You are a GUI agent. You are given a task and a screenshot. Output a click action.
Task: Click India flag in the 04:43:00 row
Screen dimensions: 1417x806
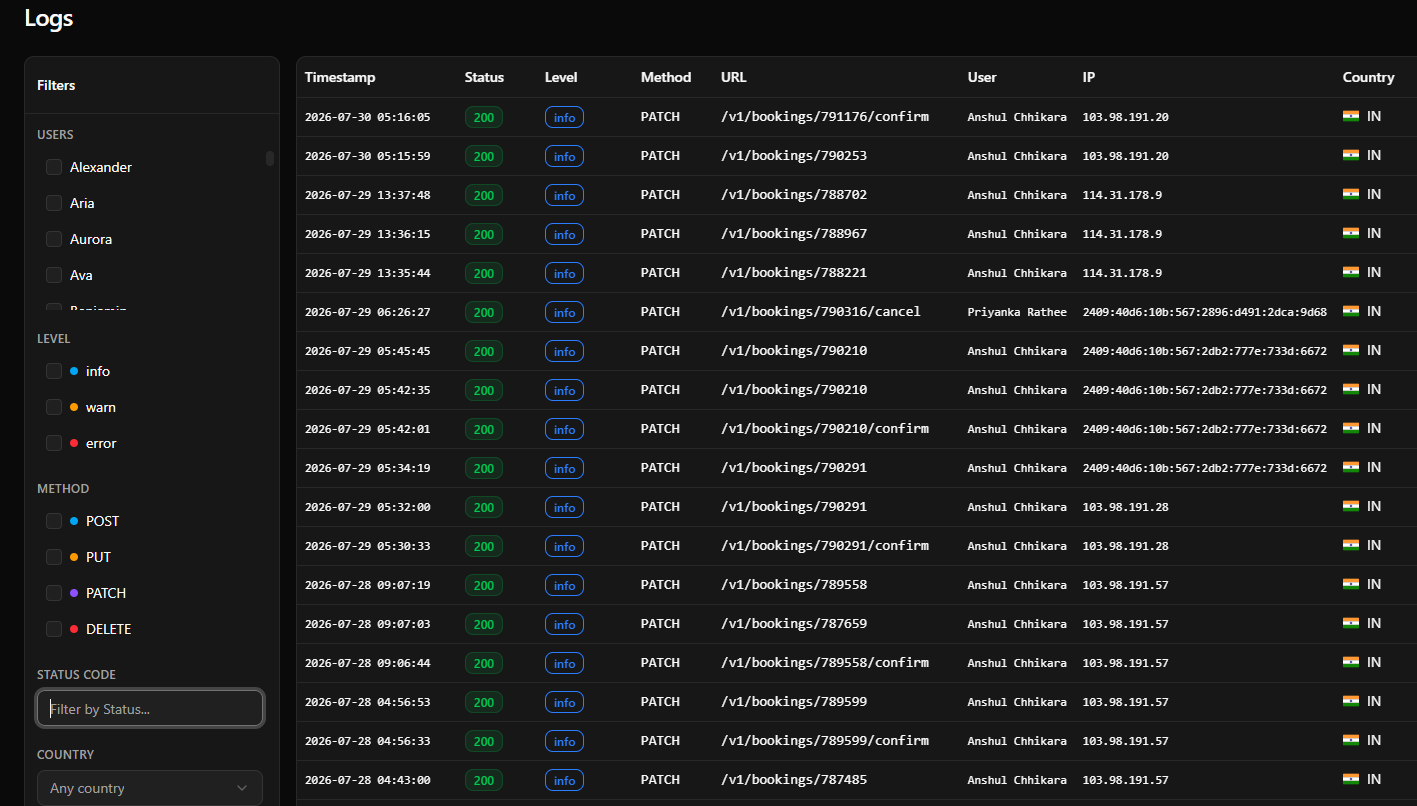pos(1351,779)
